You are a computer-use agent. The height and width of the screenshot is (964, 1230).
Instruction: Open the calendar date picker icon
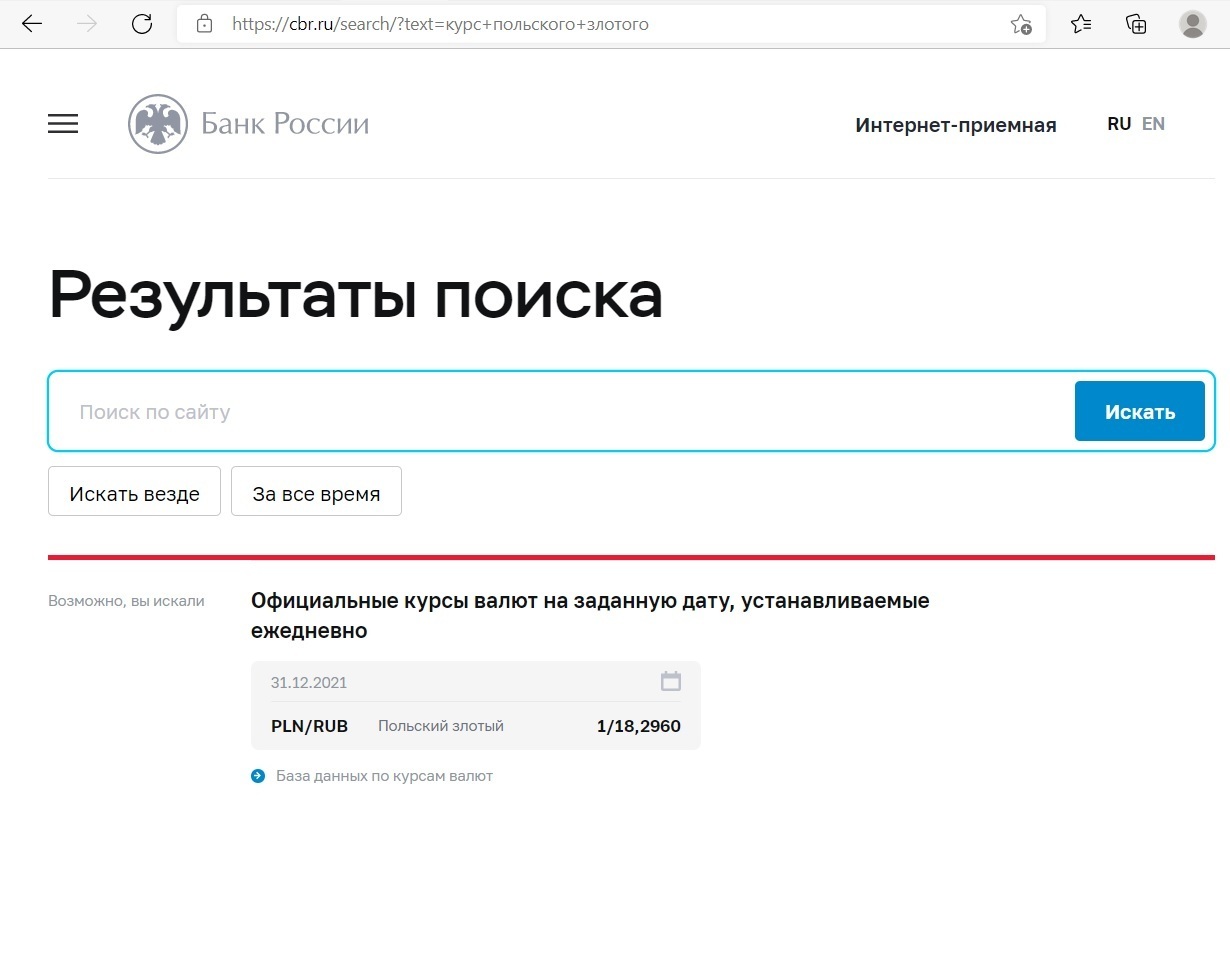671,682
